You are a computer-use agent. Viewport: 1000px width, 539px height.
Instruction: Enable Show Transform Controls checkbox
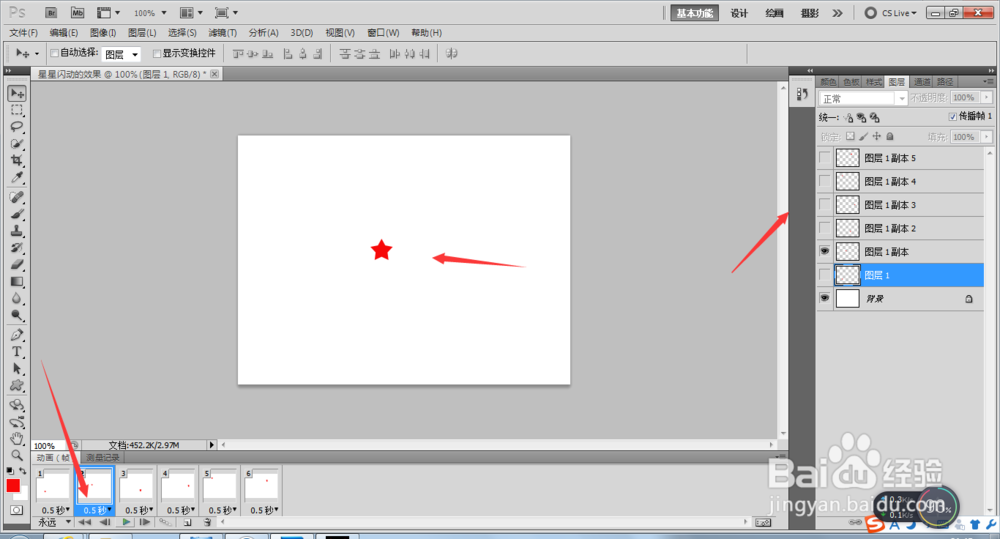coord(157,54)
